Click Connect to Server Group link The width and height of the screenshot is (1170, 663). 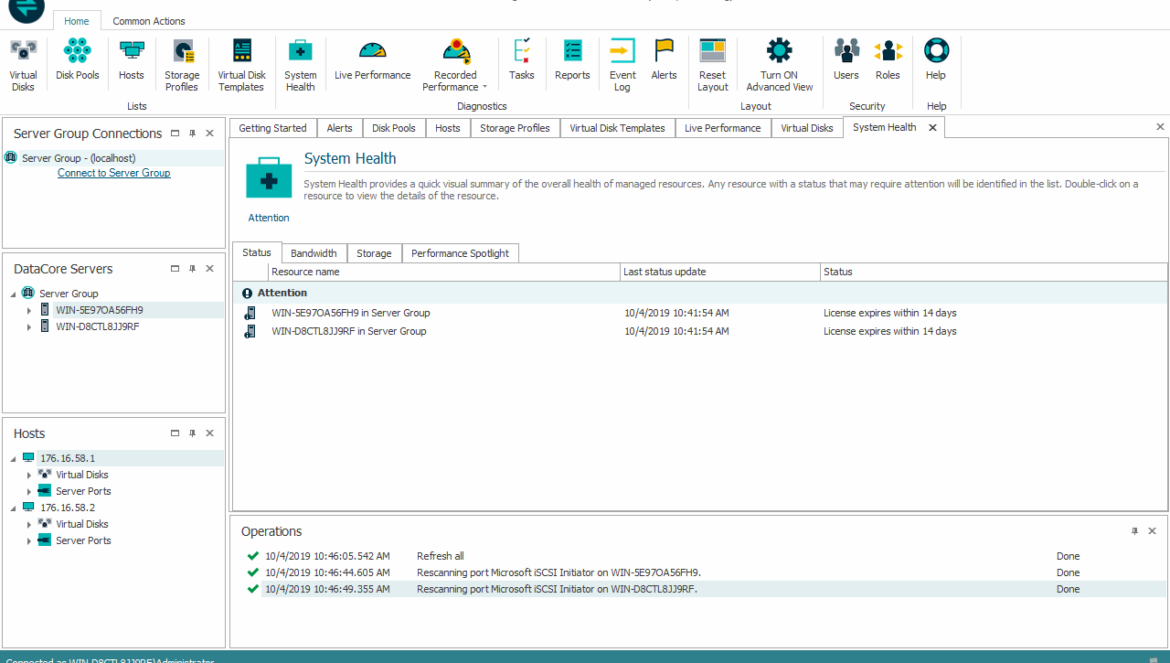[114, 173]
